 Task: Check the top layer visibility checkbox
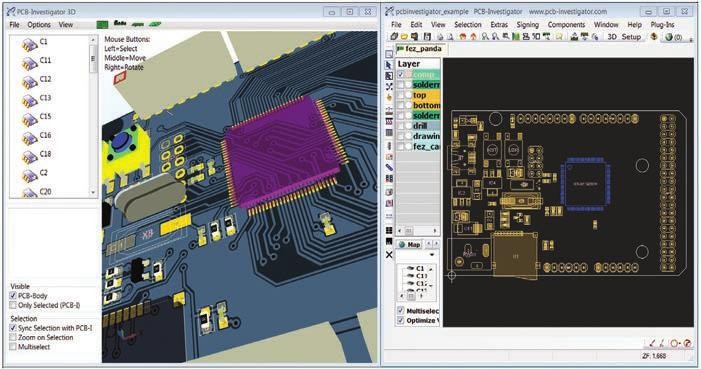(x=401, y=95)
